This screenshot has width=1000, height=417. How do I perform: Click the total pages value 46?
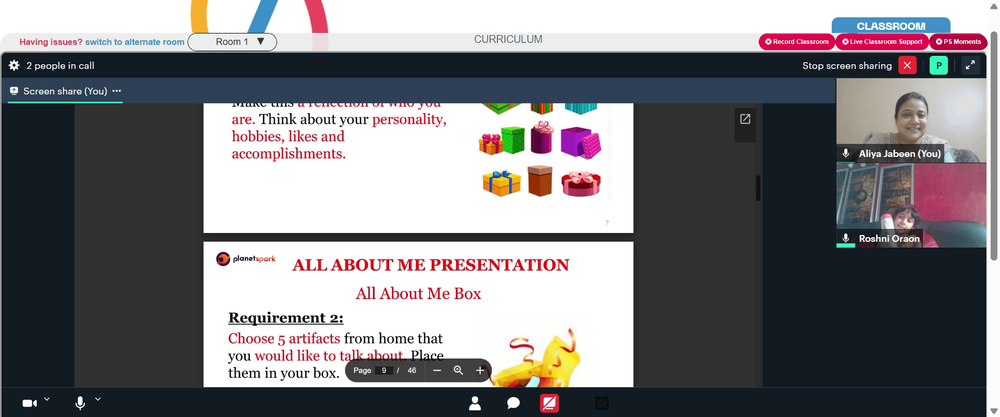pos(412,370)
